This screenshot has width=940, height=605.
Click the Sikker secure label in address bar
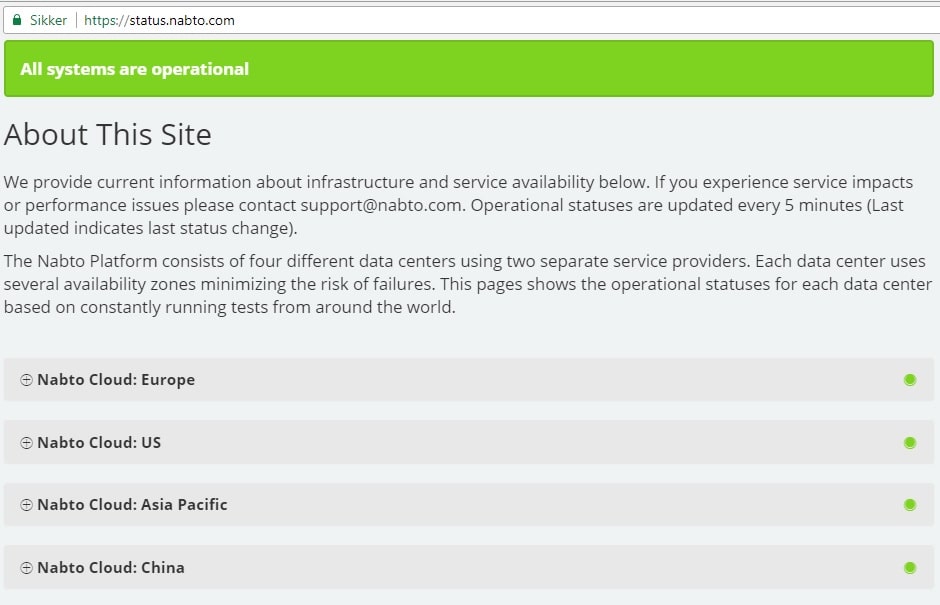coord(49,20)
